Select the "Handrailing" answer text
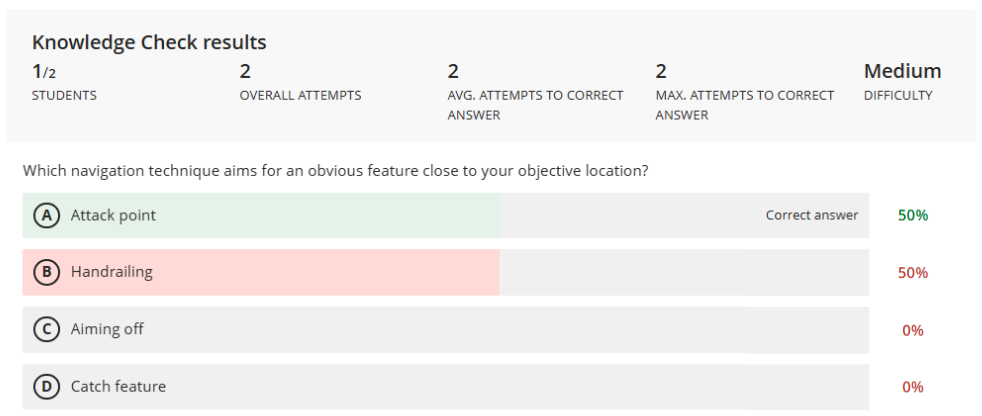The width and height of the screenshot is (982, 416). click(x=112, y=272)
